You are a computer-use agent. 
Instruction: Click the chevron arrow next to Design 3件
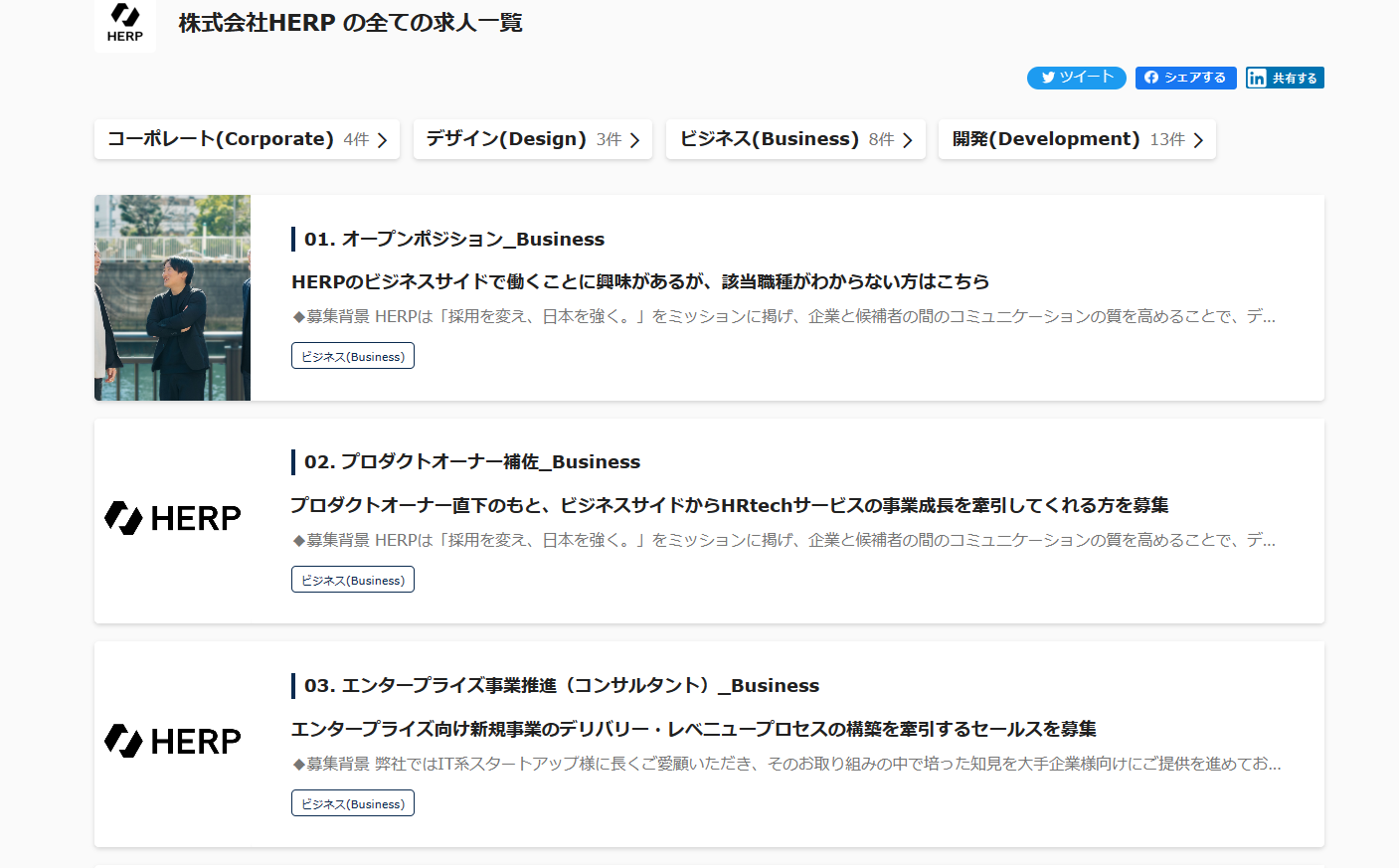pos(634,140)
